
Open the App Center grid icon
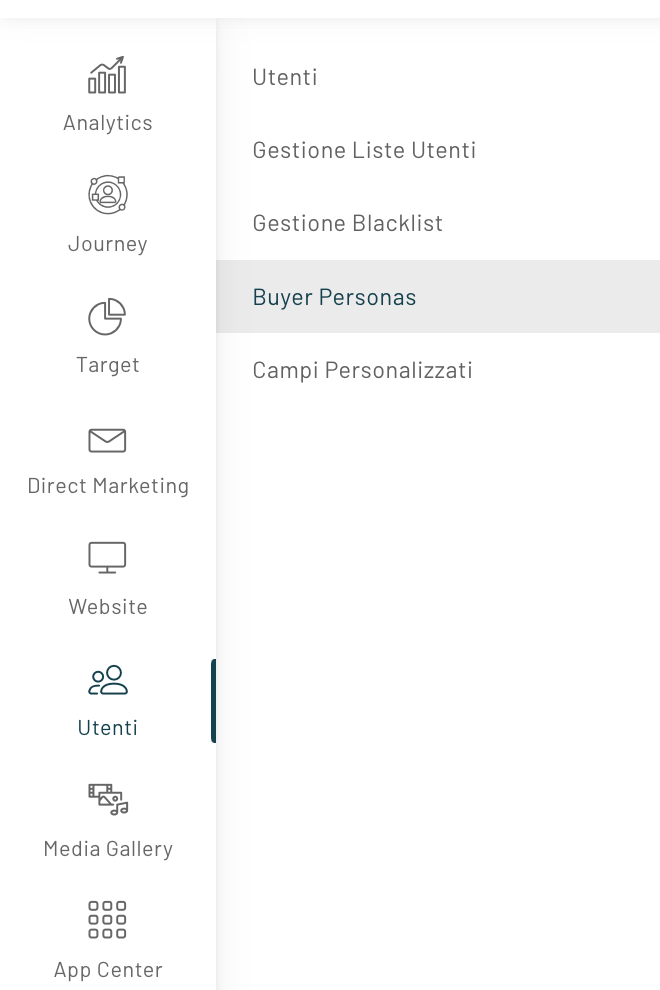pyautogui.click(x=107, y=920)
